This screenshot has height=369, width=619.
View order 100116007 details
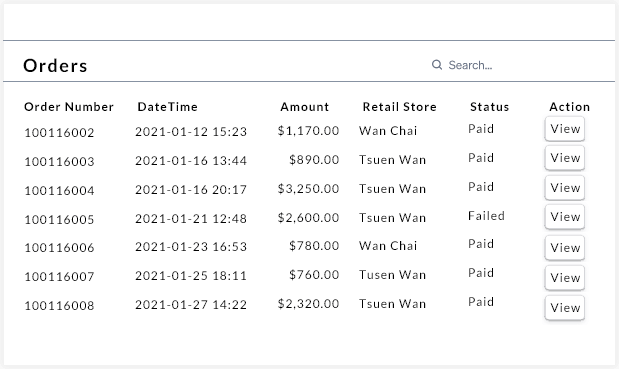565,278
